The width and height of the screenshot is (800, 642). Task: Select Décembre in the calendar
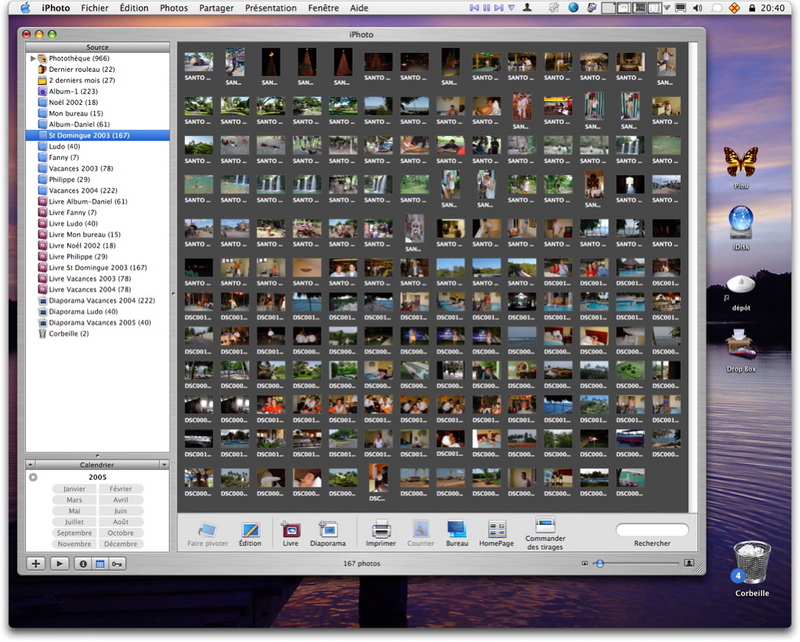click(121, 544)
